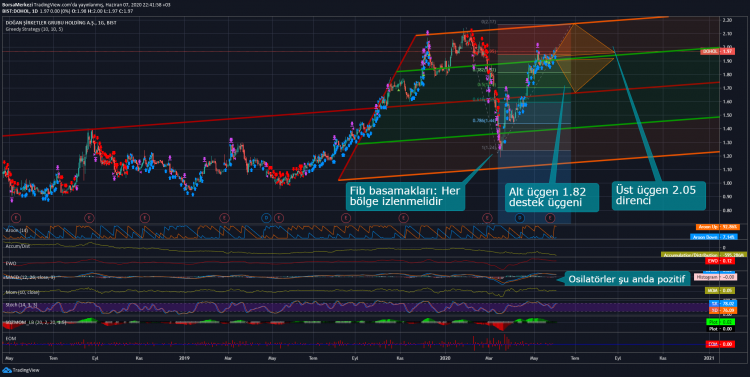Click the leftmost red E earnings marker

(x=16, y=218)
